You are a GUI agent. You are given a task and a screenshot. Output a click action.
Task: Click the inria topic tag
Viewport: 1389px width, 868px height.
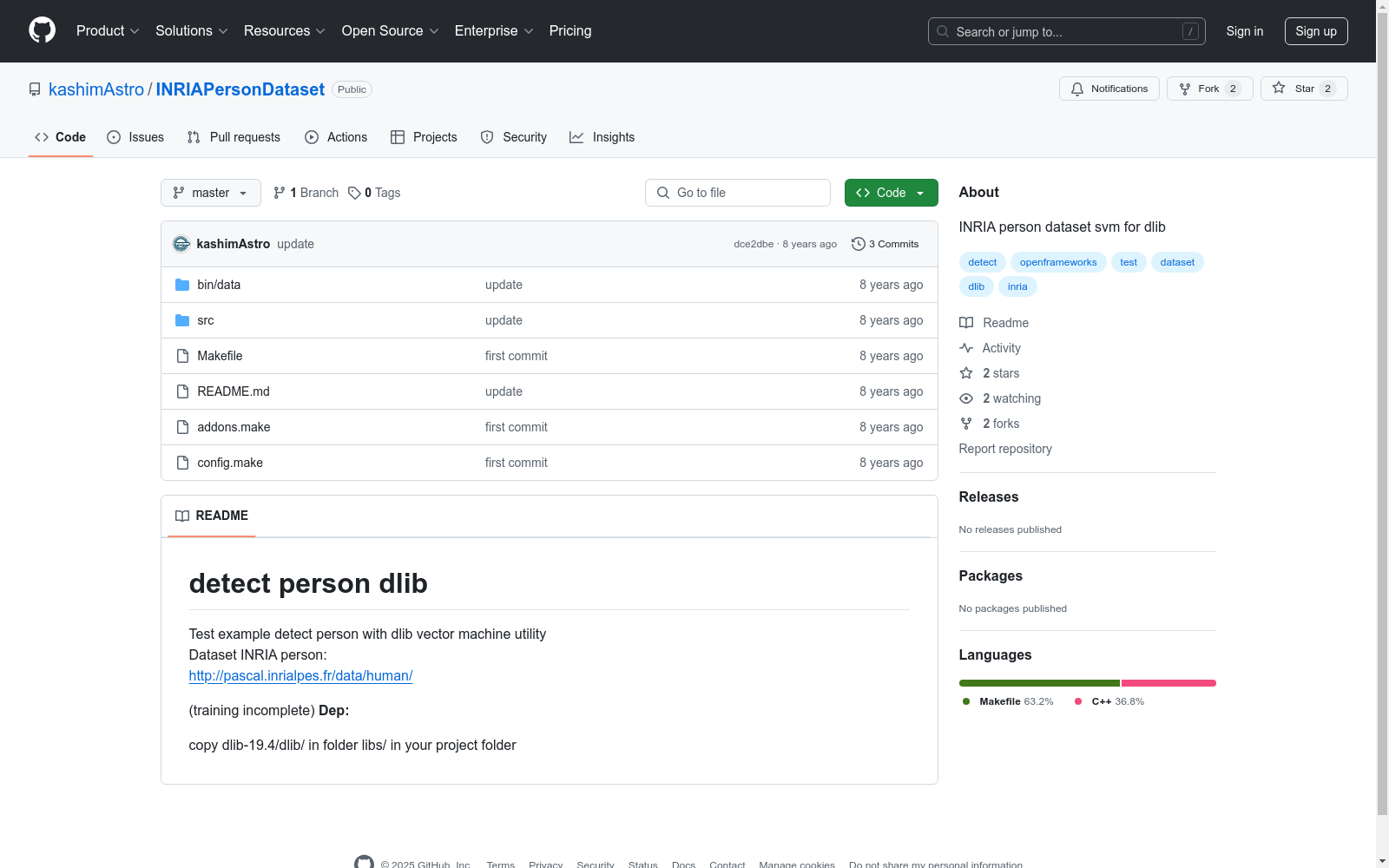pos(1017,286)
